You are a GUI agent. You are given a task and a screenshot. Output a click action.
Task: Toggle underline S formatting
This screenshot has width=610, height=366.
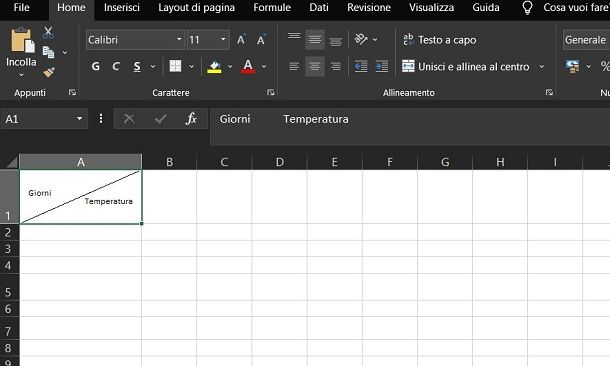coord(137,67)
